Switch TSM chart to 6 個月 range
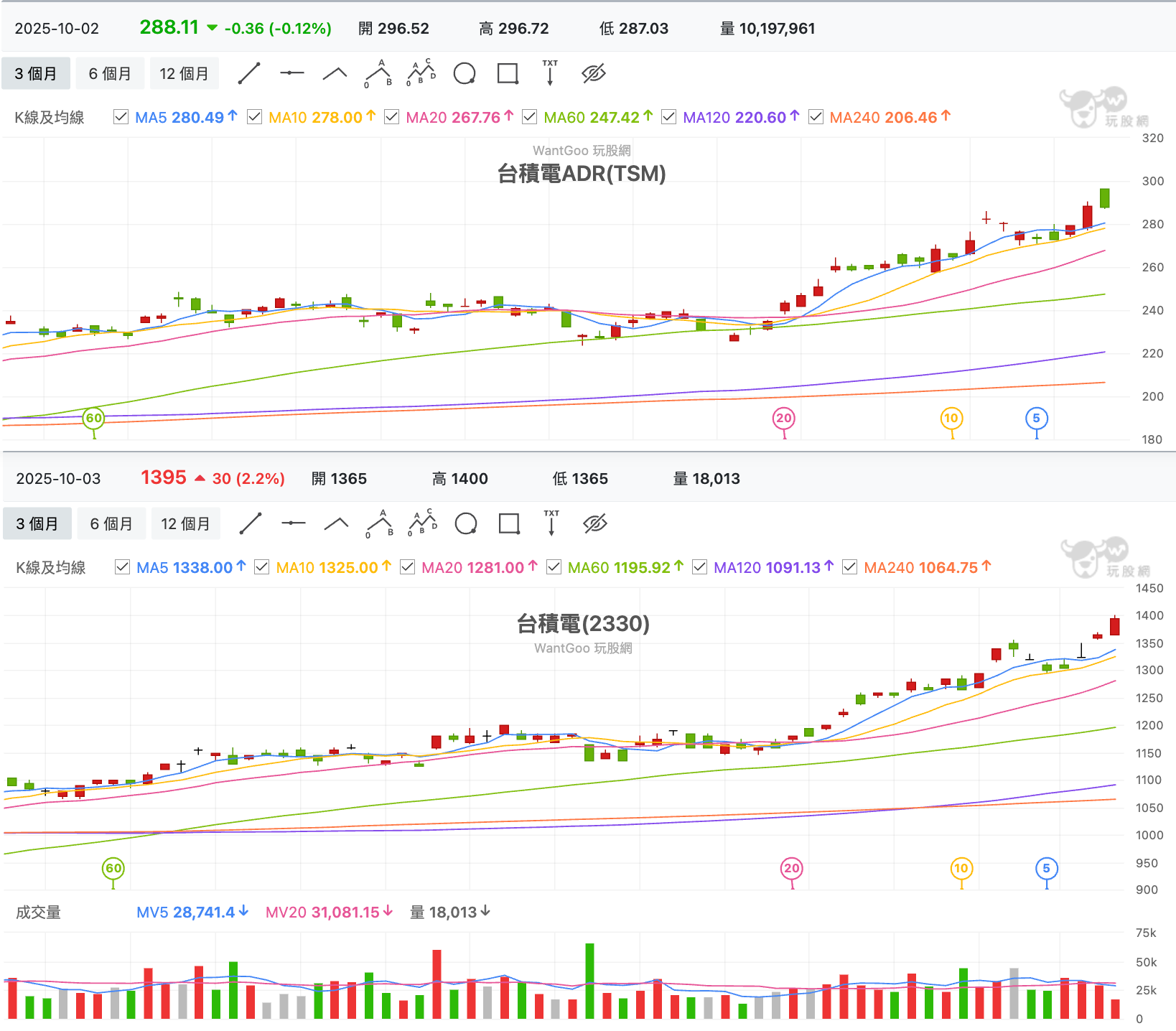This screenshot has height=1031, width=1176. click(110, 73)
